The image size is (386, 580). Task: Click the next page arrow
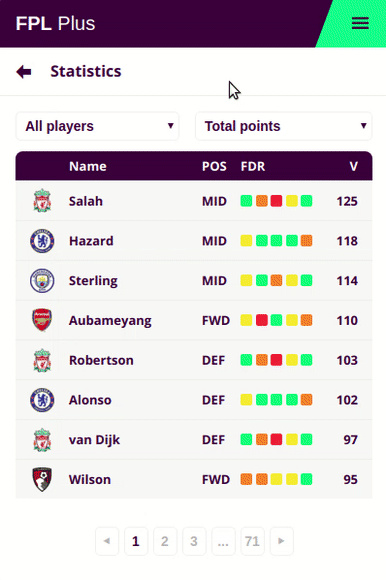pyautogui.click(x=281, y=541)
